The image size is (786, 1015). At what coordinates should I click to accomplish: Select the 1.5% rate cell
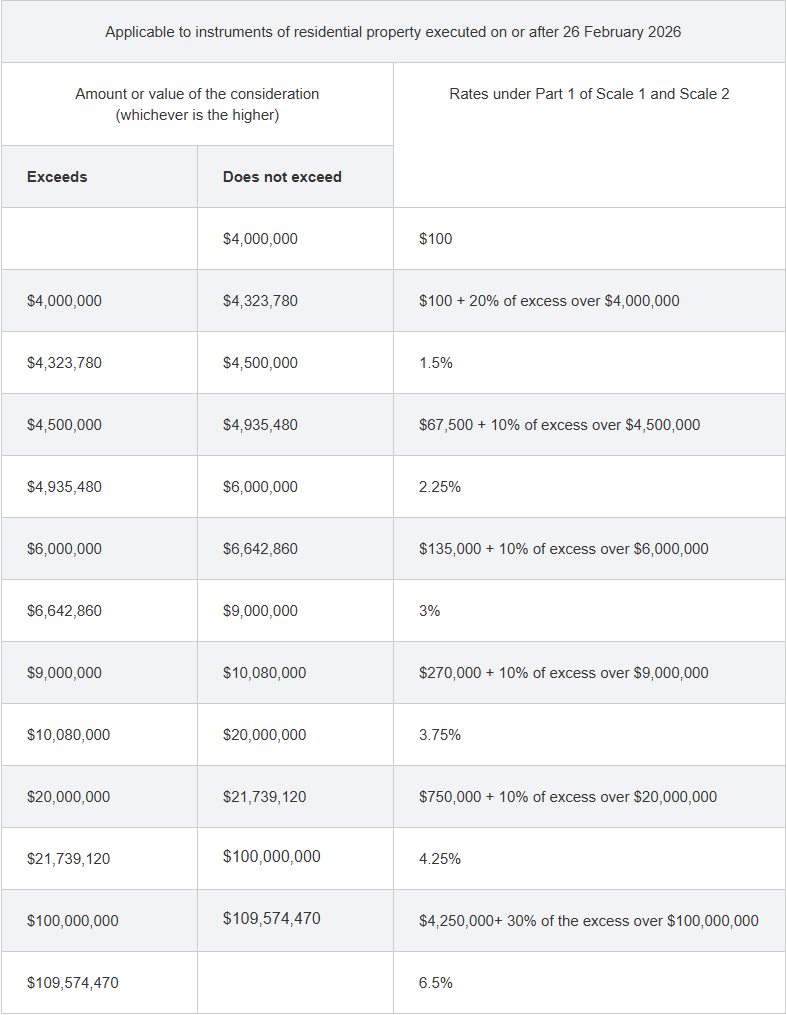(589, 363)
